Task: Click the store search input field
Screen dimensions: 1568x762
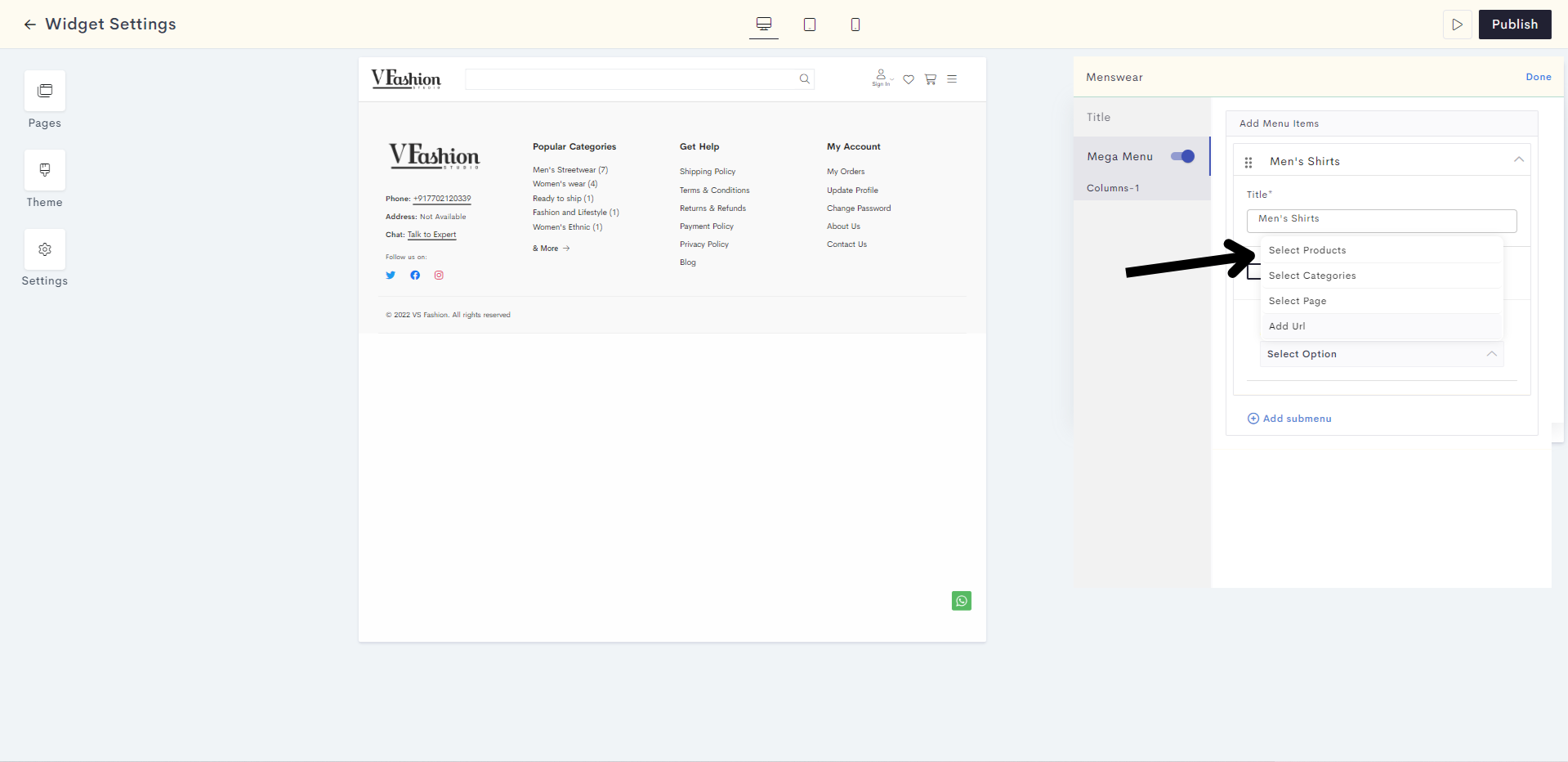Action: coord(640,79)
